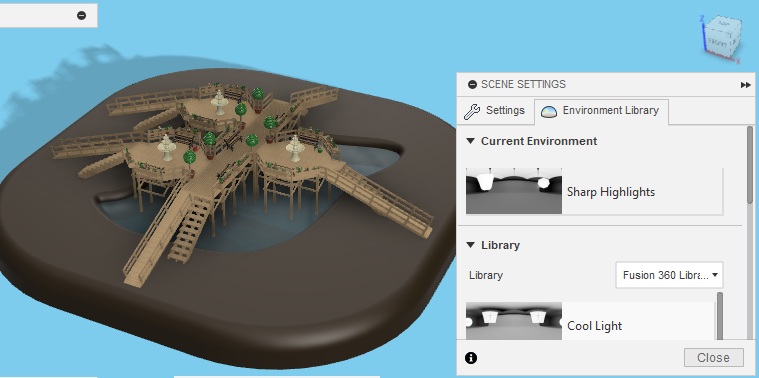Open the info icon in the panel footer
Screen dimensions: 759x378
471,358
